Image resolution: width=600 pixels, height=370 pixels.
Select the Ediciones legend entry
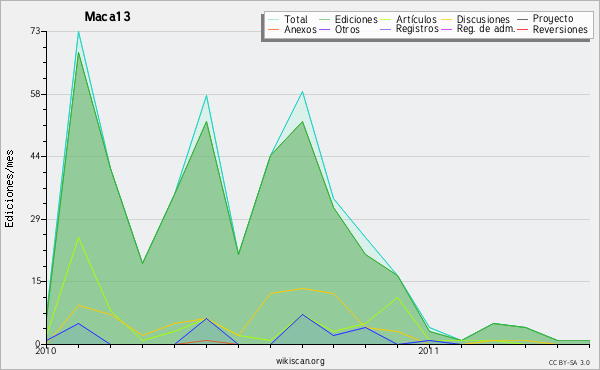pos(356,19)
